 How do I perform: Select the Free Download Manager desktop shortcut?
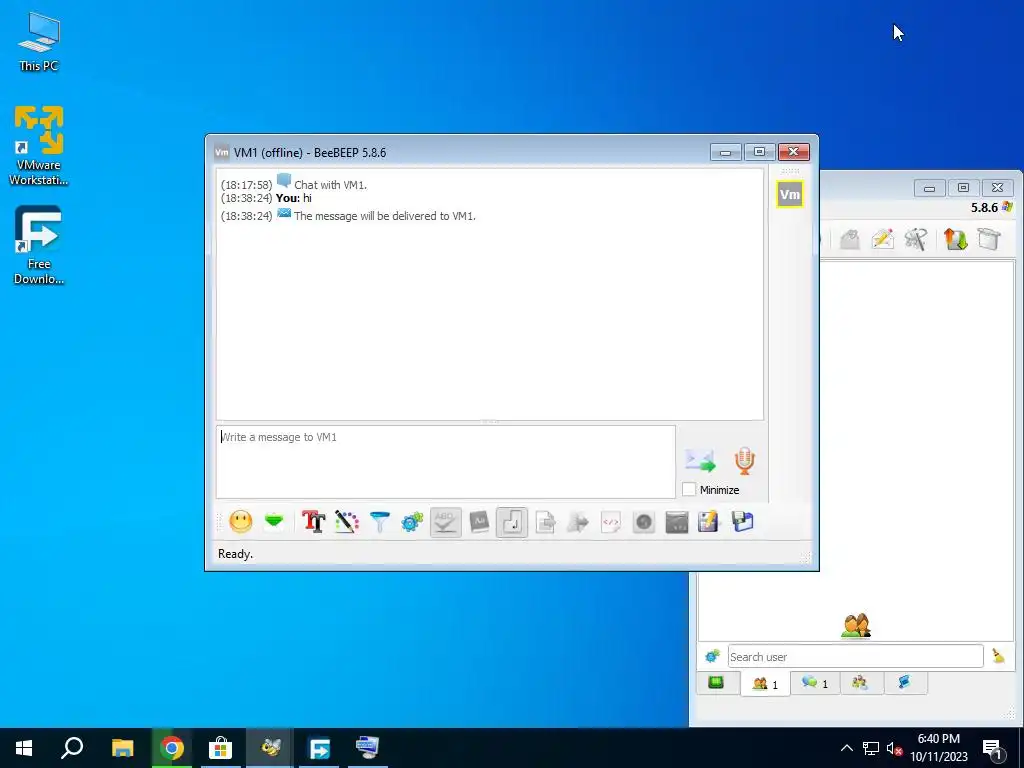[39, 246]
